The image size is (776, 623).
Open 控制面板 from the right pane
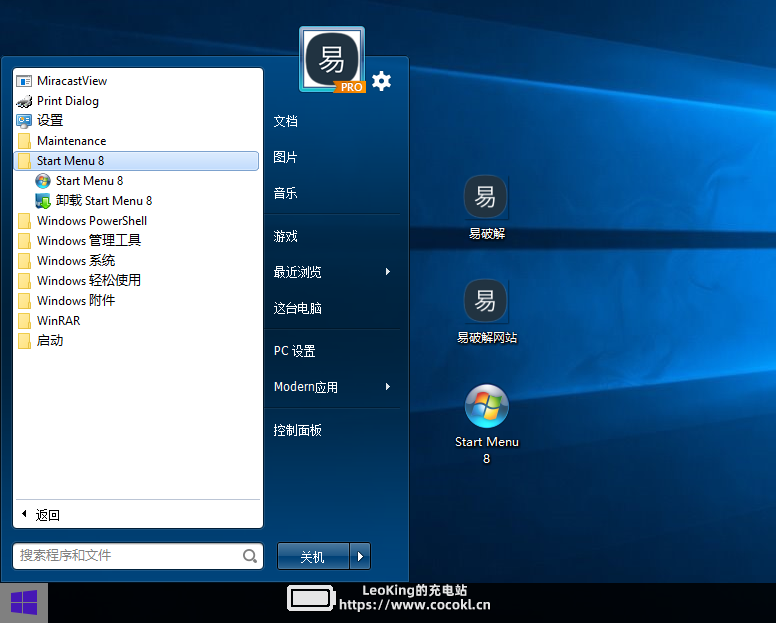297,430
